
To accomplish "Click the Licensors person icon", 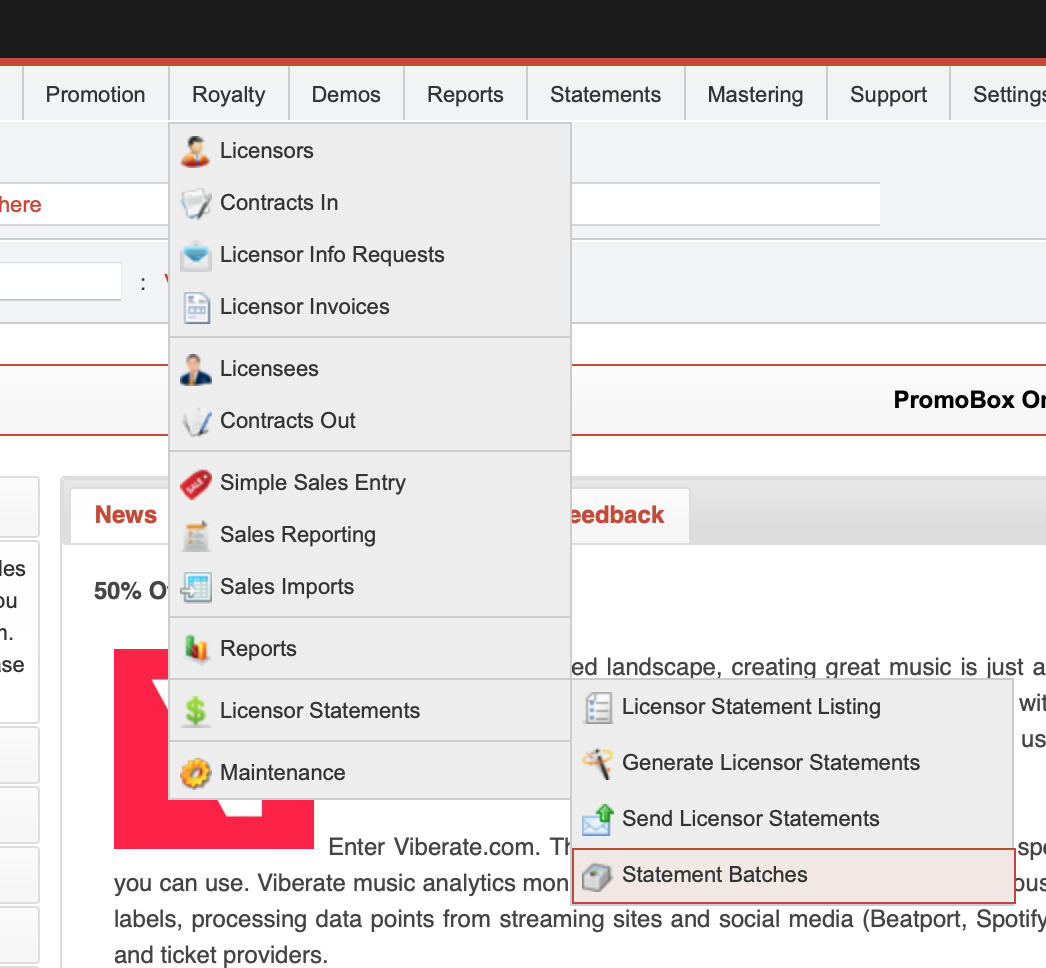I will click(x=195, y=151).
